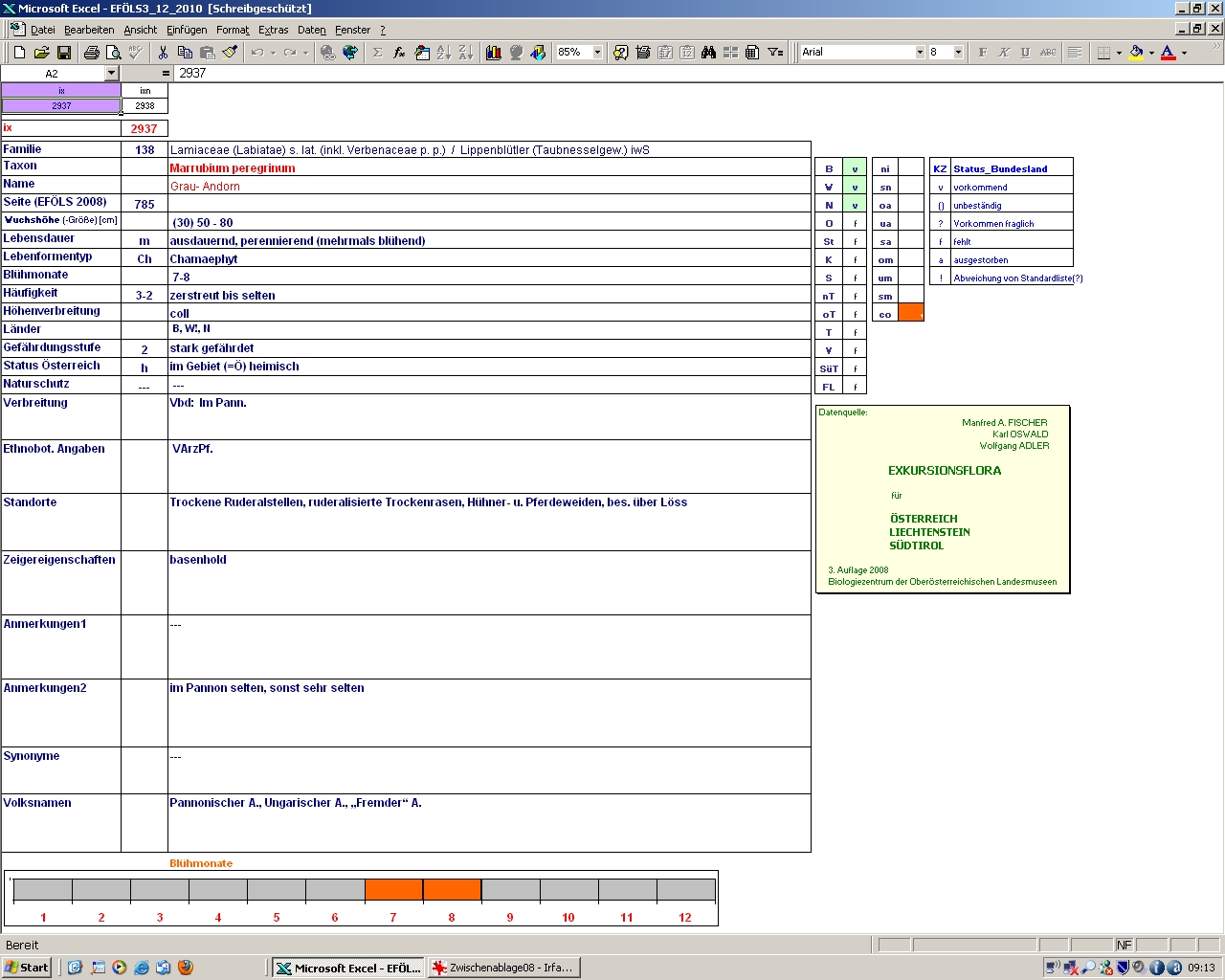1225x980 pixels.
Task: Click the media player quick launch icon
Action: coord(120,968)
